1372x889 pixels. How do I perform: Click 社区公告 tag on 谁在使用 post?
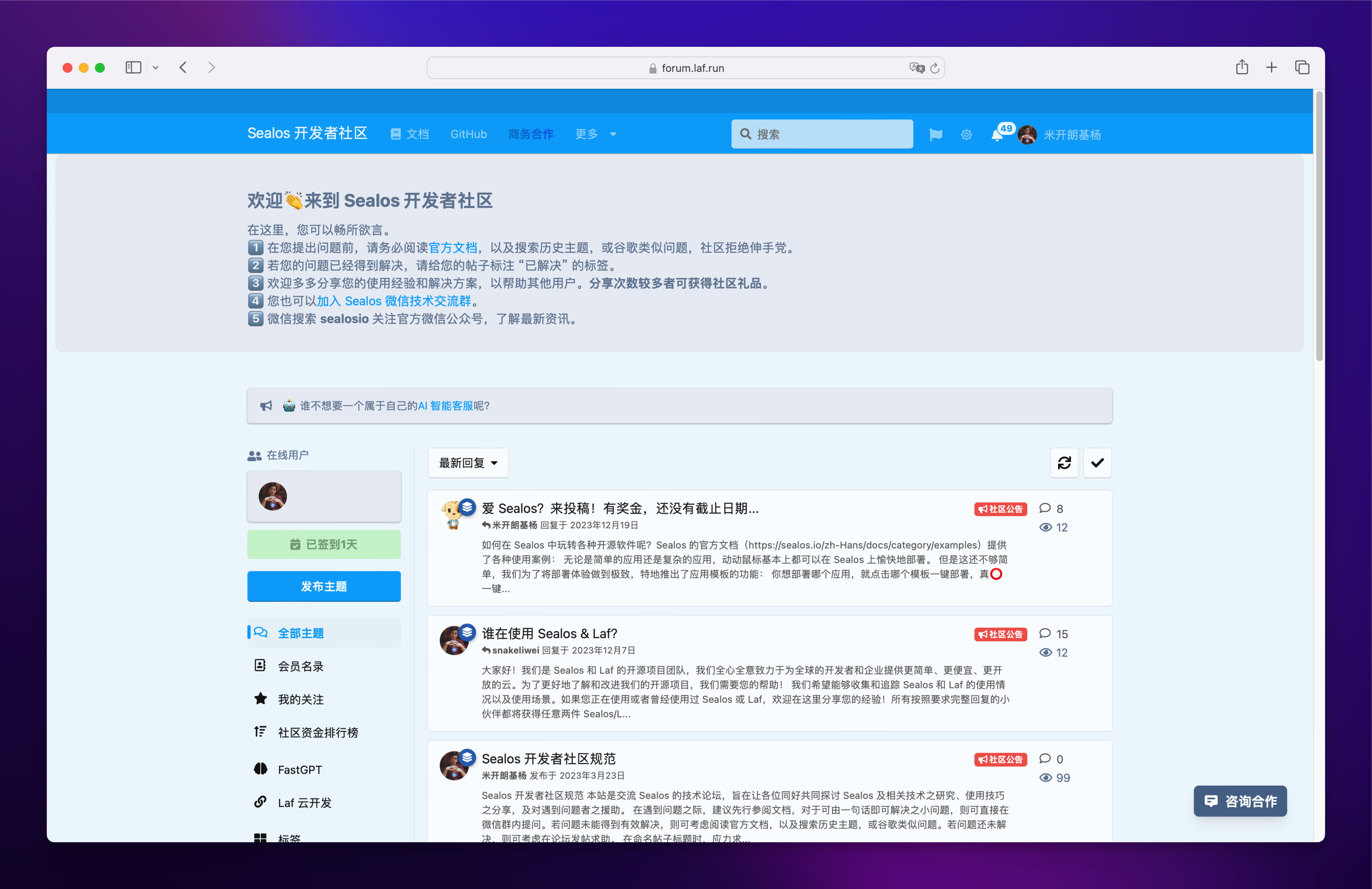pyautogui.click(x=1001, y=634)
